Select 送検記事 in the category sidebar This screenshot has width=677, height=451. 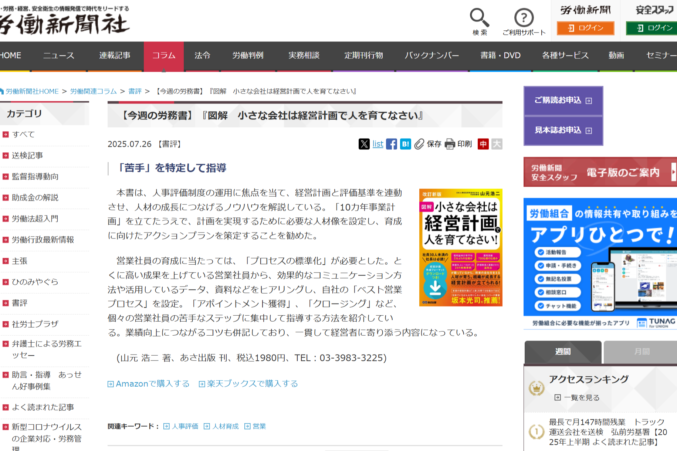coord(28,155)
